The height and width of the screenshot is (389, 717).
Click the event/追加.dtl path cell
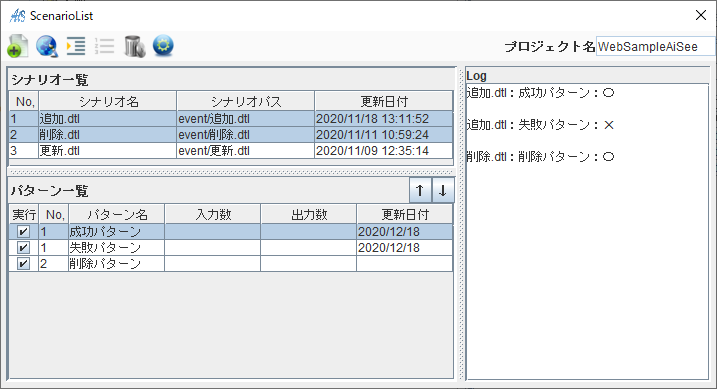(x=246, y=119)
